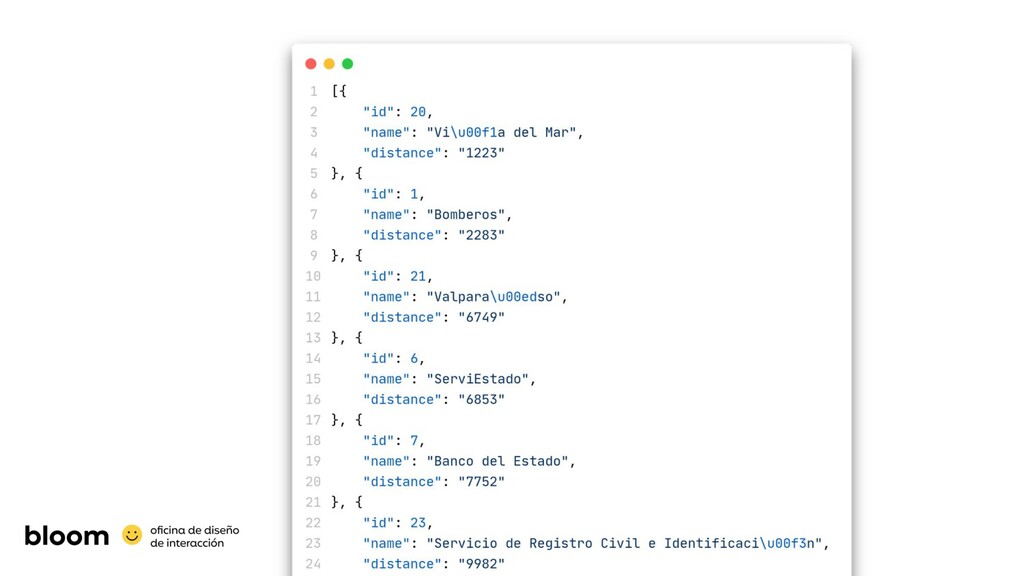Select the "Valpara\u00edso" name string
The image size is (1024, 576).
click(x=494, y=297)
